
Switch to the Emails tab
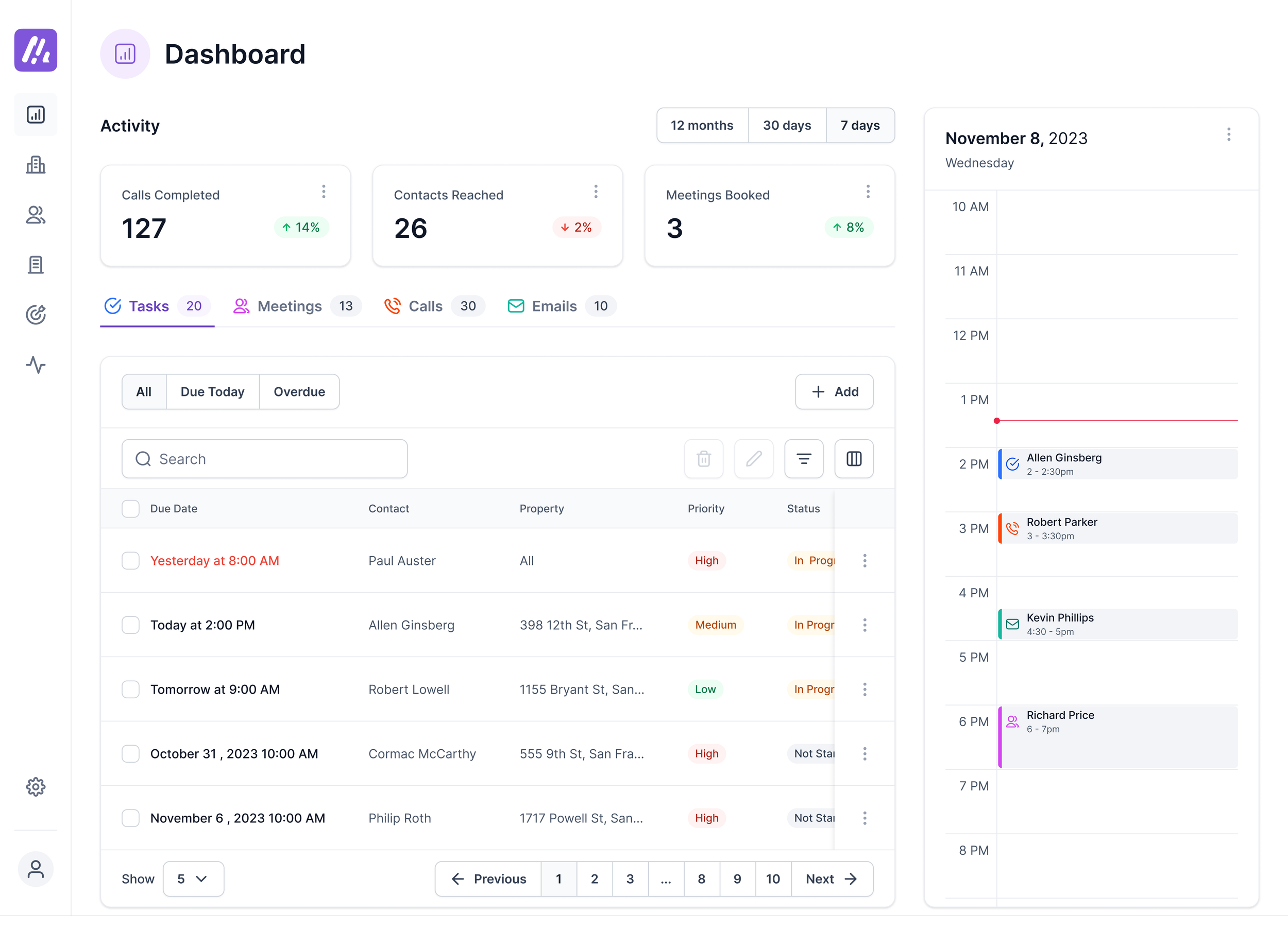[553, 306]
